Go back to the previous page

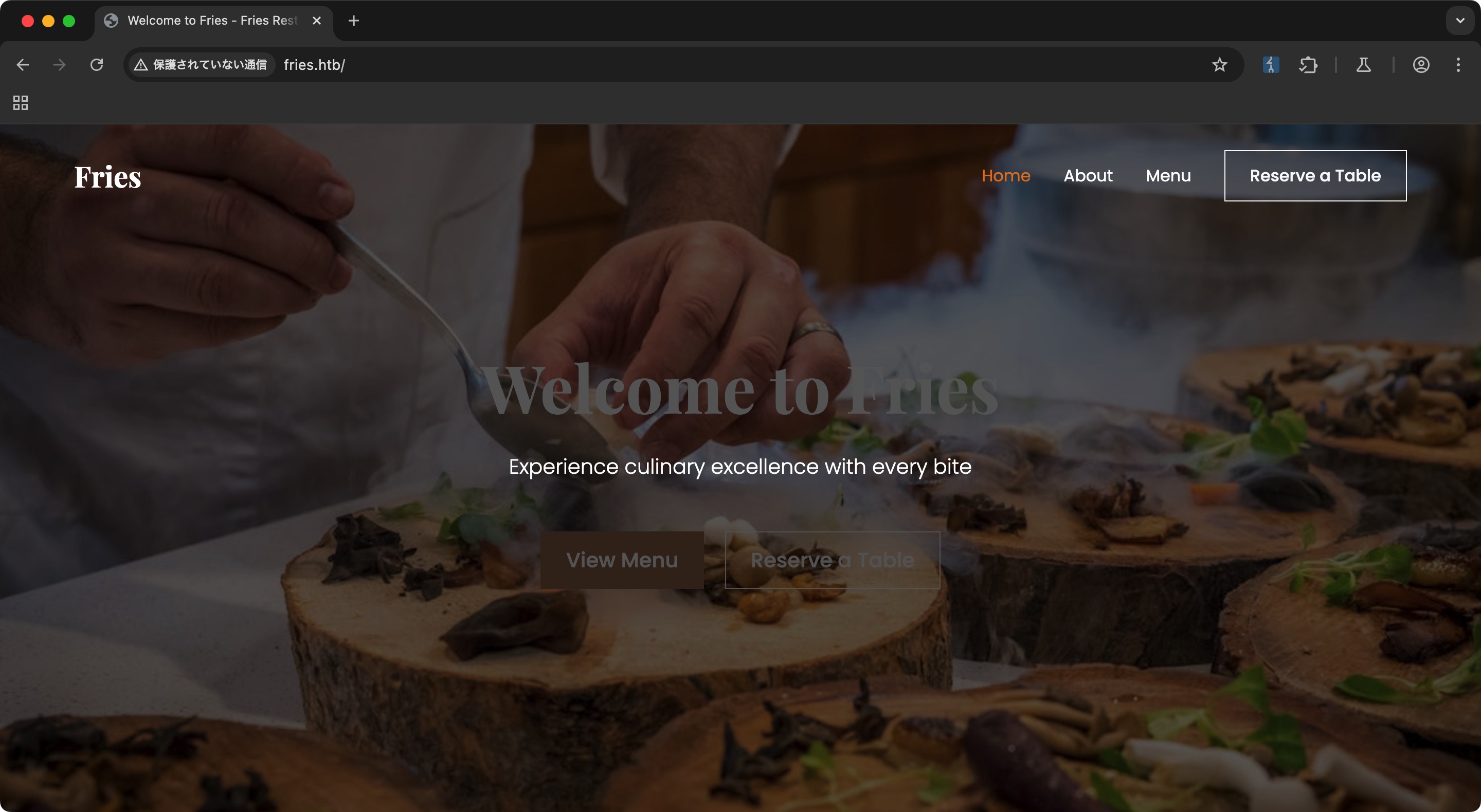23,65
